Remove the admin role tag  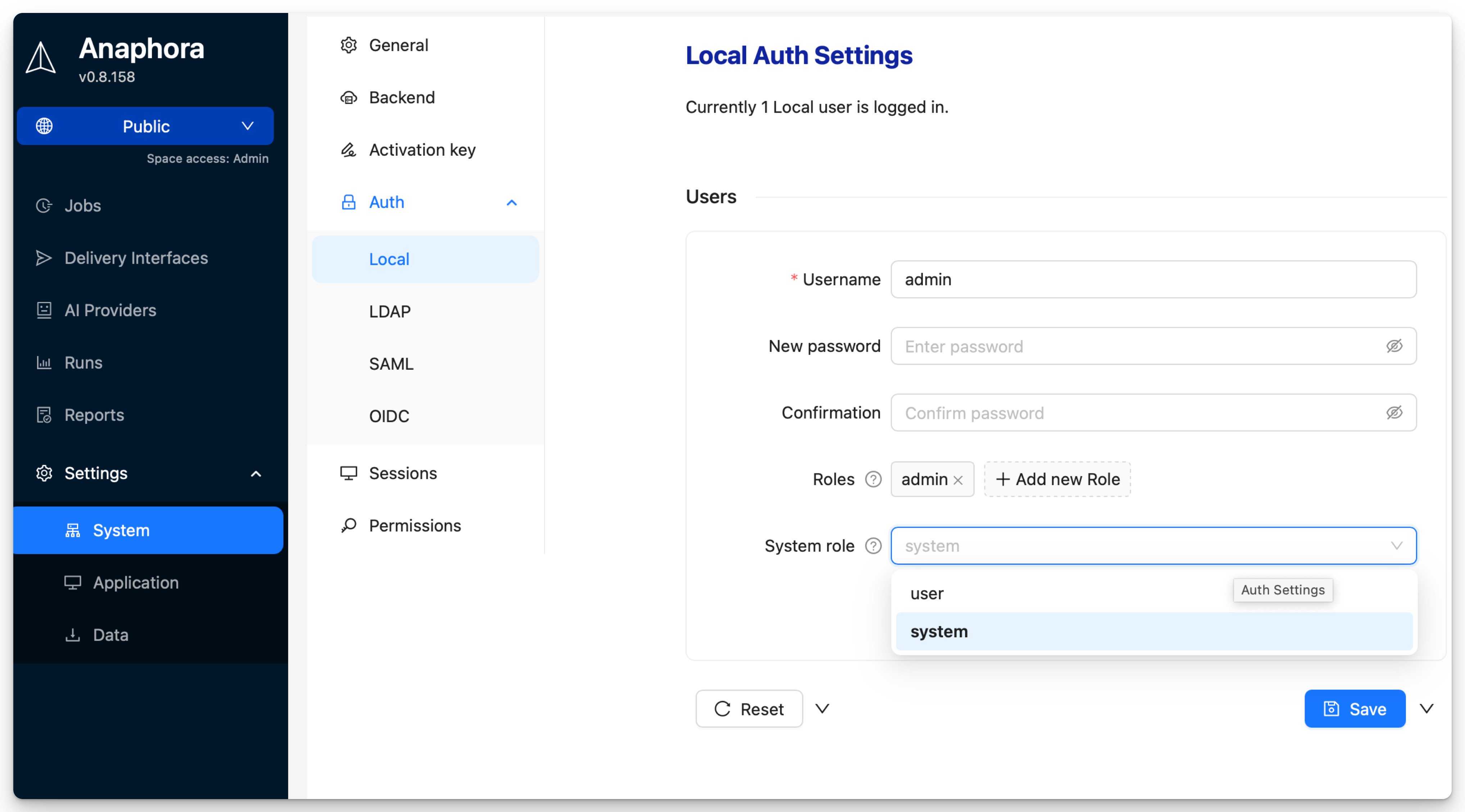[x=958, y=479]
